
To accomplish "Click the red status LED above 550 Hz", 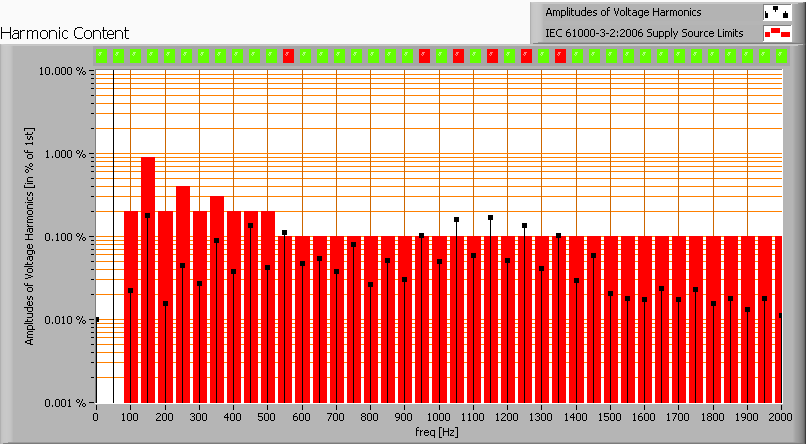I will [288, 55].
